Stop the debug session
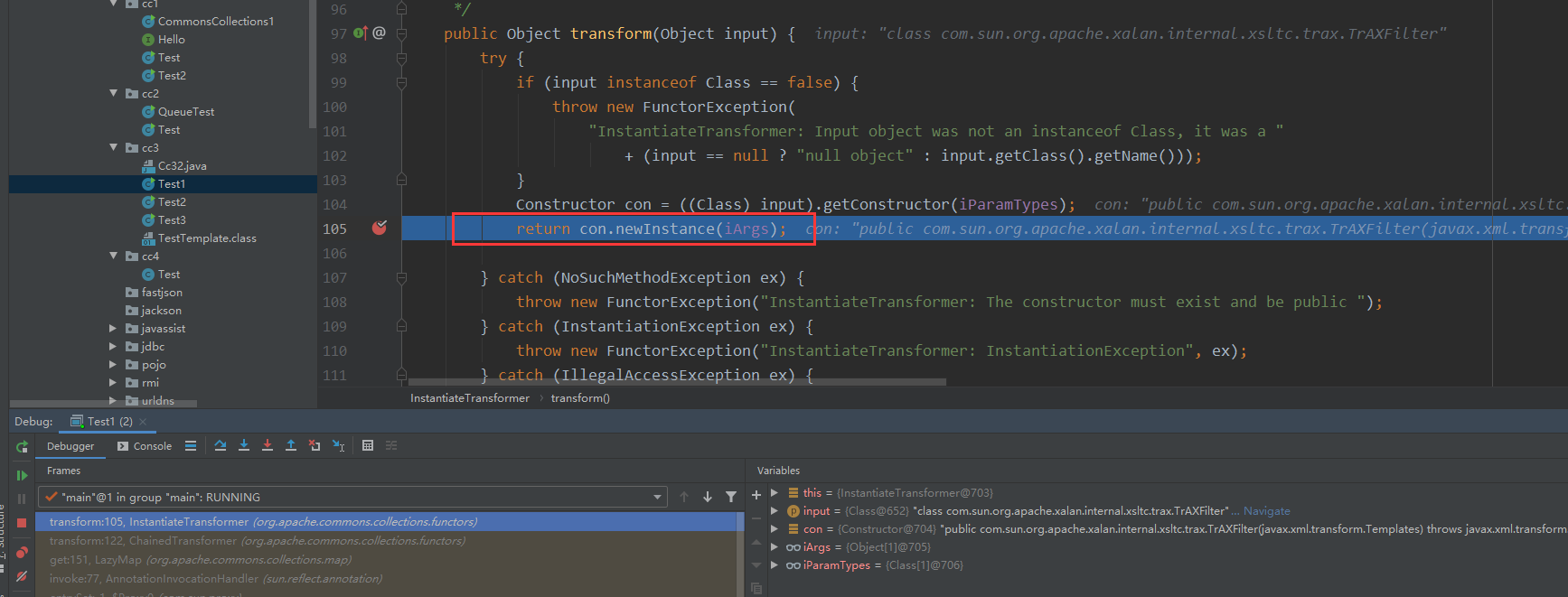This screenshot has width=1568, height=597. coord(22,523)
